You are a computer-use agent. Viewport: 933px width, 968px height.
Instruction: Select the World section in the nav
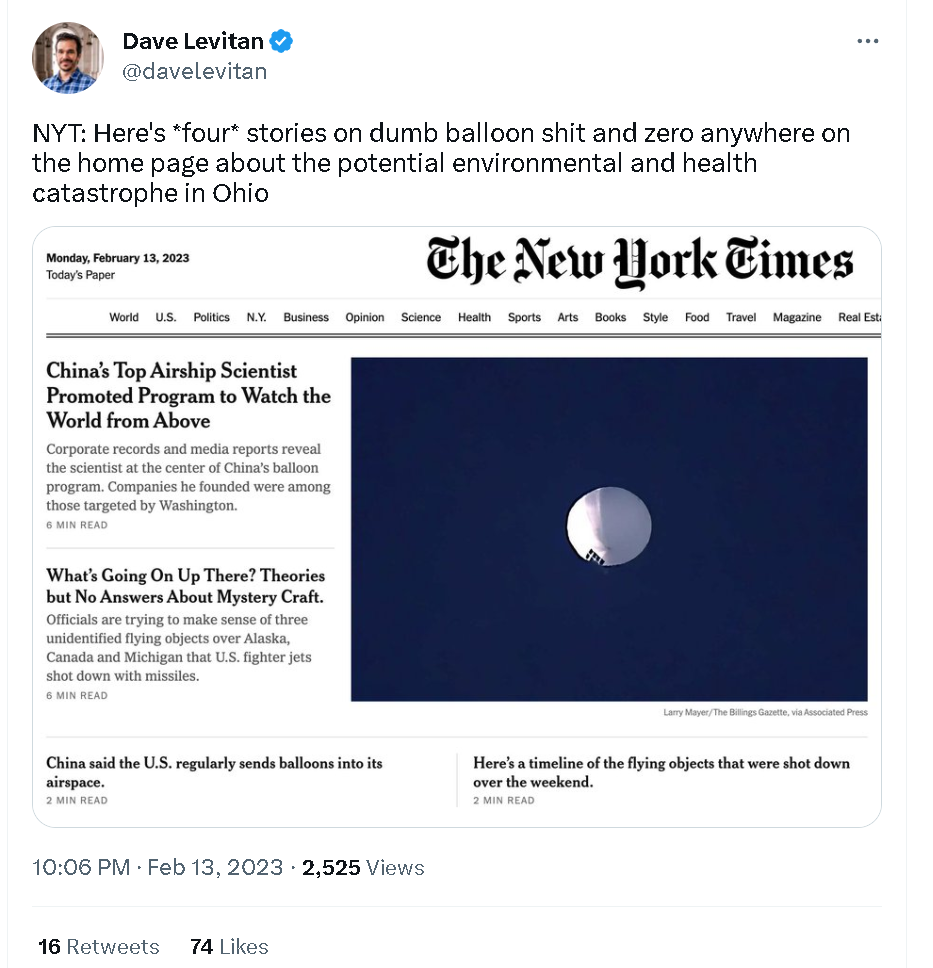tap(124, 317)
